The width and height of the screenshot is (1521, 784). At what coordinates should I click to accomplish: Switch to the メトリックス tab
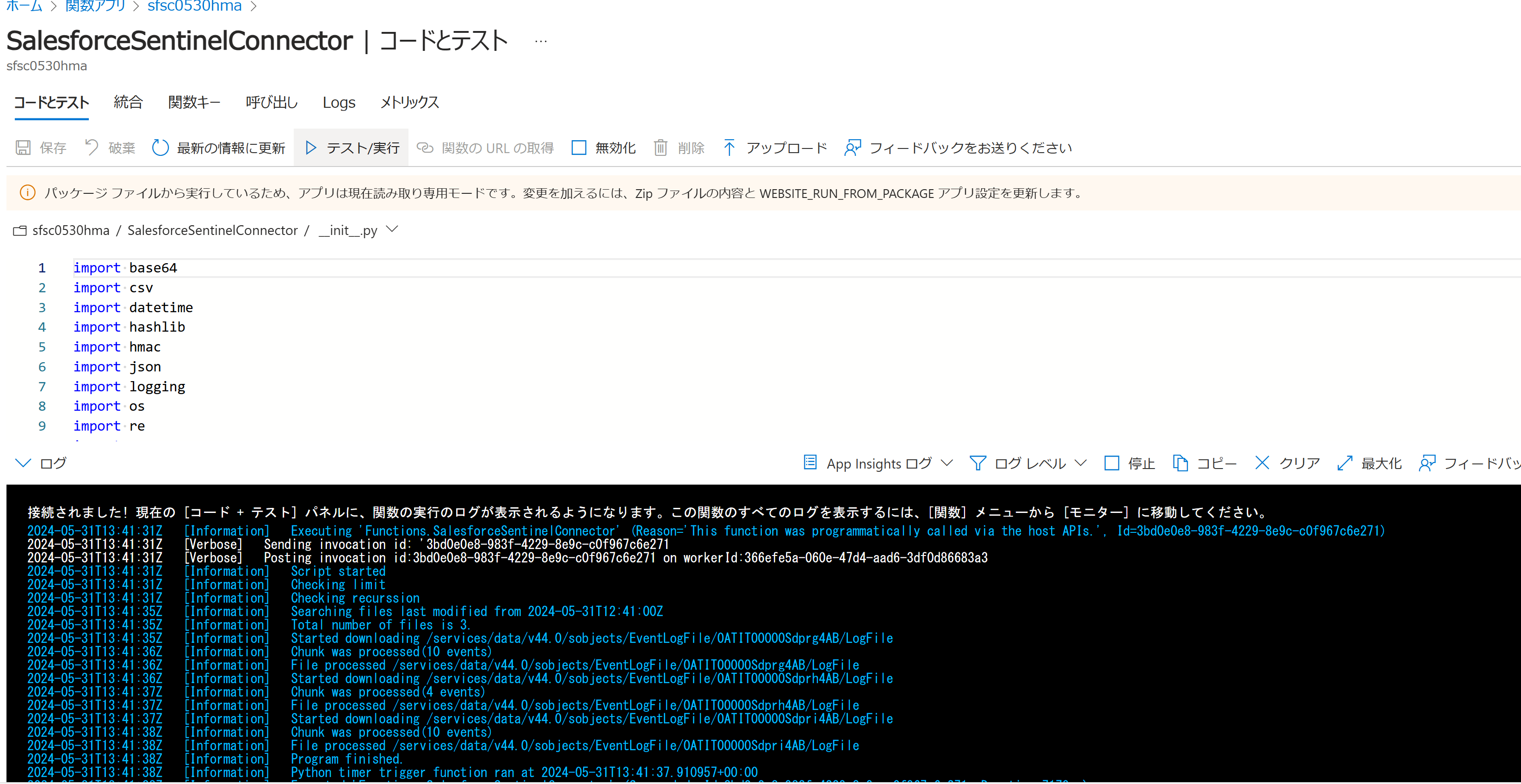409,103
